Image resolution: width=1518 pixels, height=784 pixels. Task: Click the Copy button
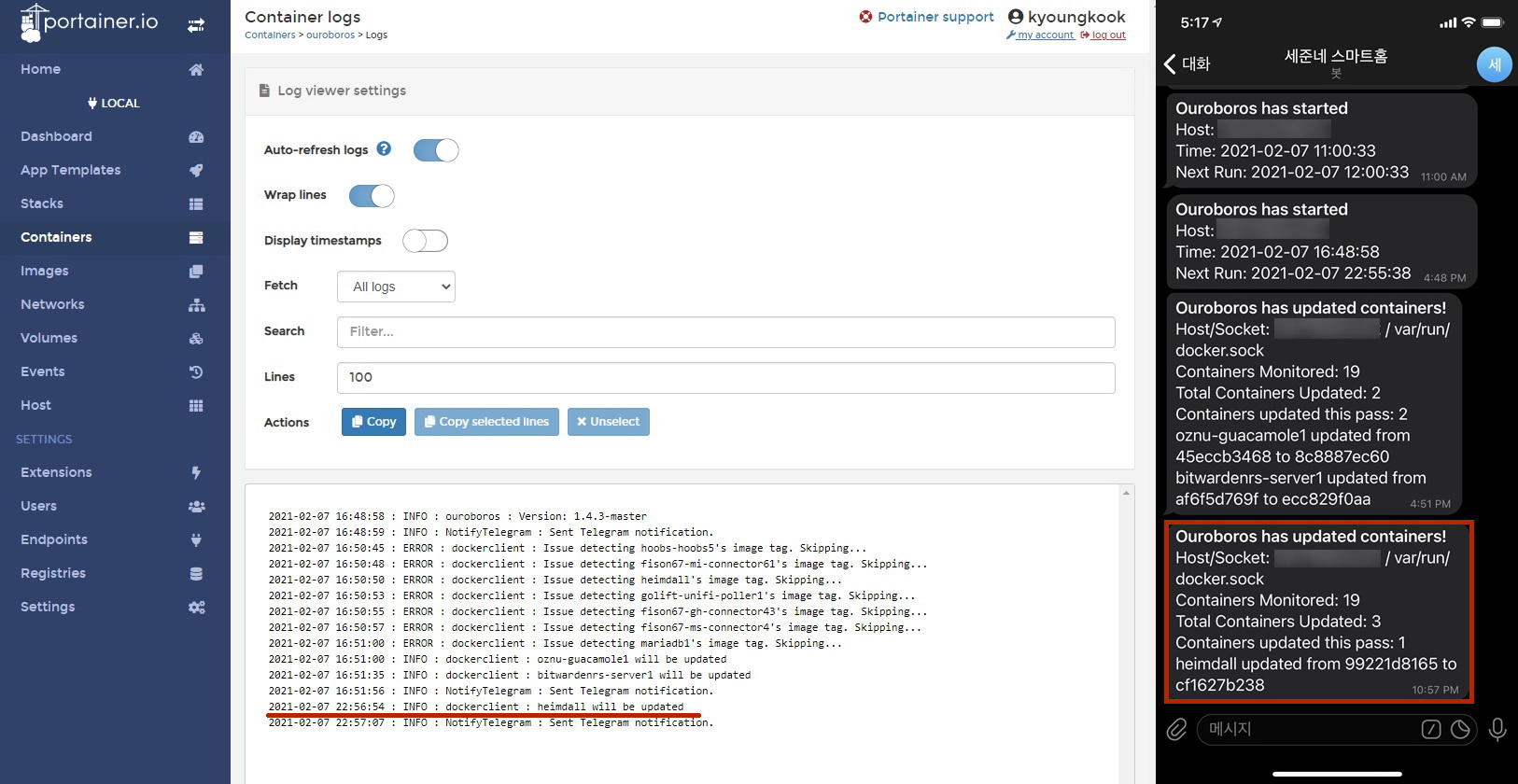pos(373,422)
